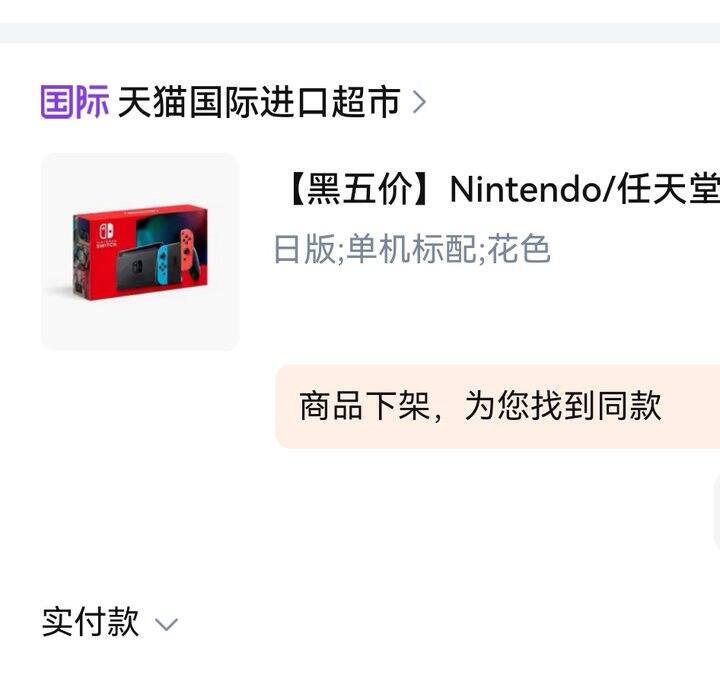The height and width of the screenshot is (675, 720).
Task: Click the 日版 specification text
Action: coord(304,249)
